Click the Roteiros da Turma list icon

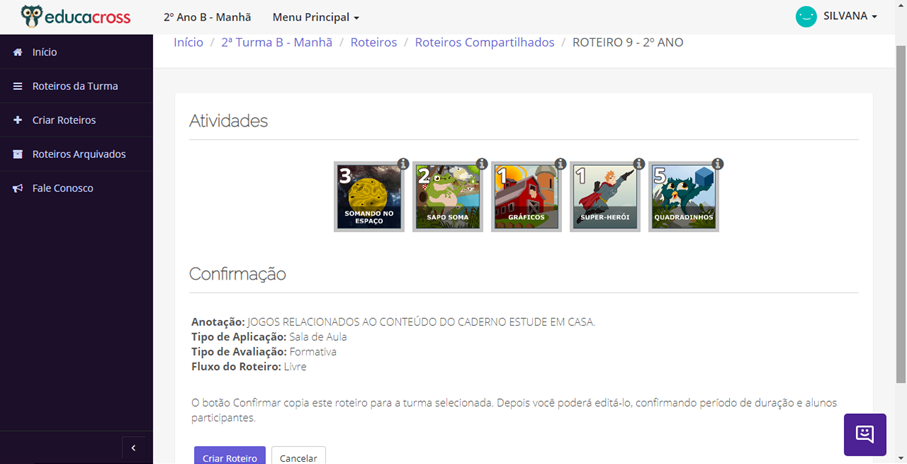(x=18, y=86)
